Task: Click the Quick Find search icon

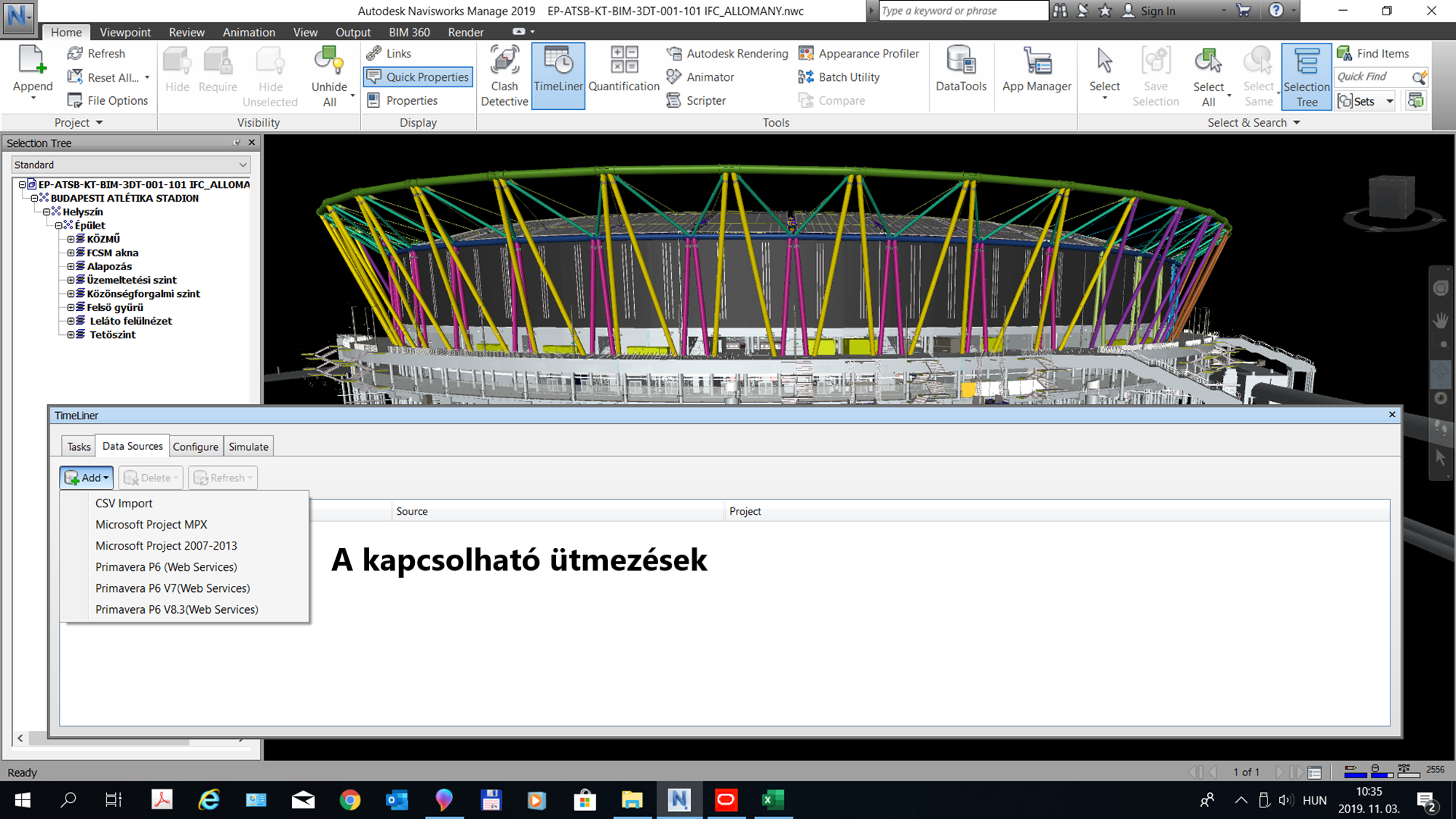Action: (1419, 76)
